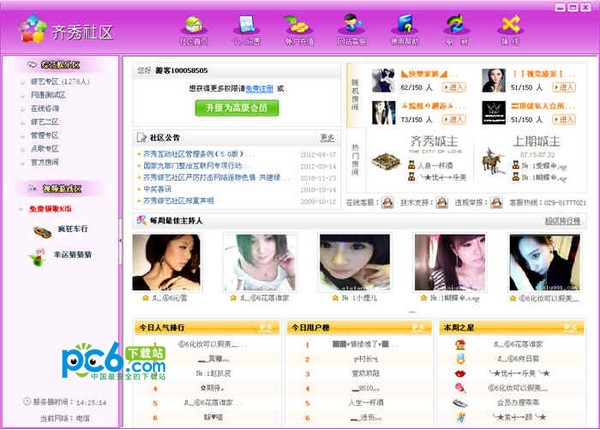Select the 视频游戏区 section header
This screenshot has width=600, height=430.
point(61,188)
